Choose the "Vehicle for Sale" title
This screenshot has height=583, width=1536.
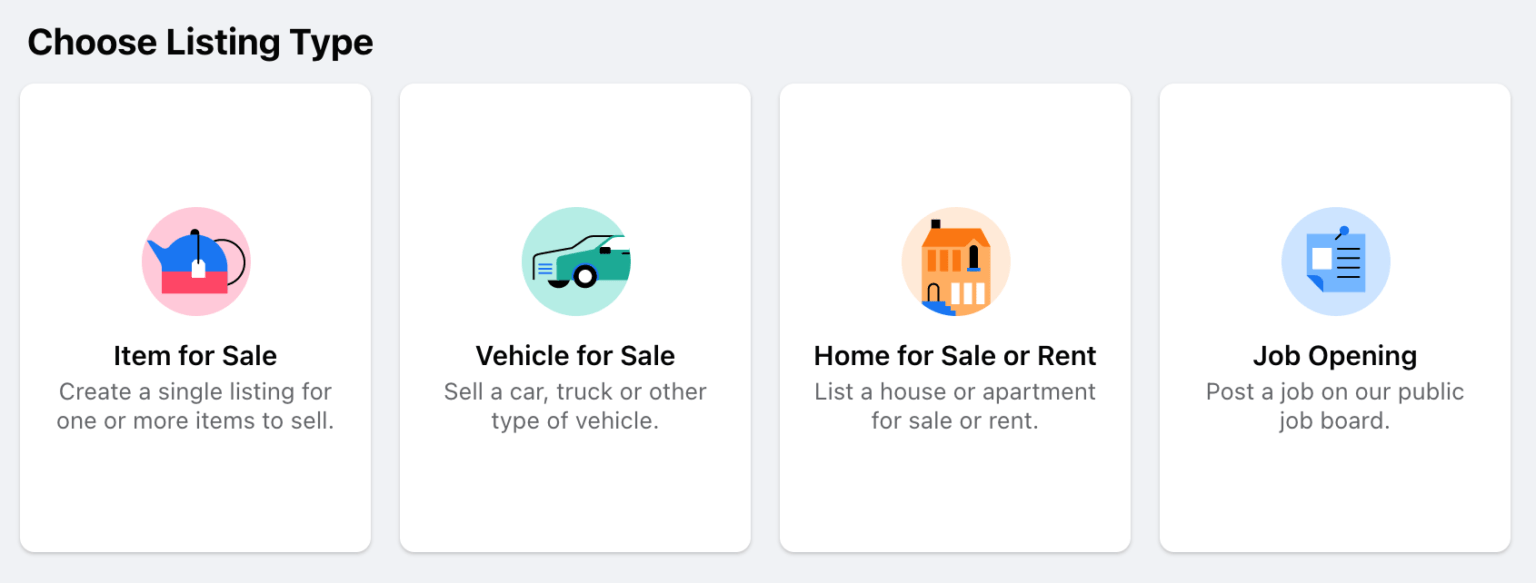tap(575, 356)
